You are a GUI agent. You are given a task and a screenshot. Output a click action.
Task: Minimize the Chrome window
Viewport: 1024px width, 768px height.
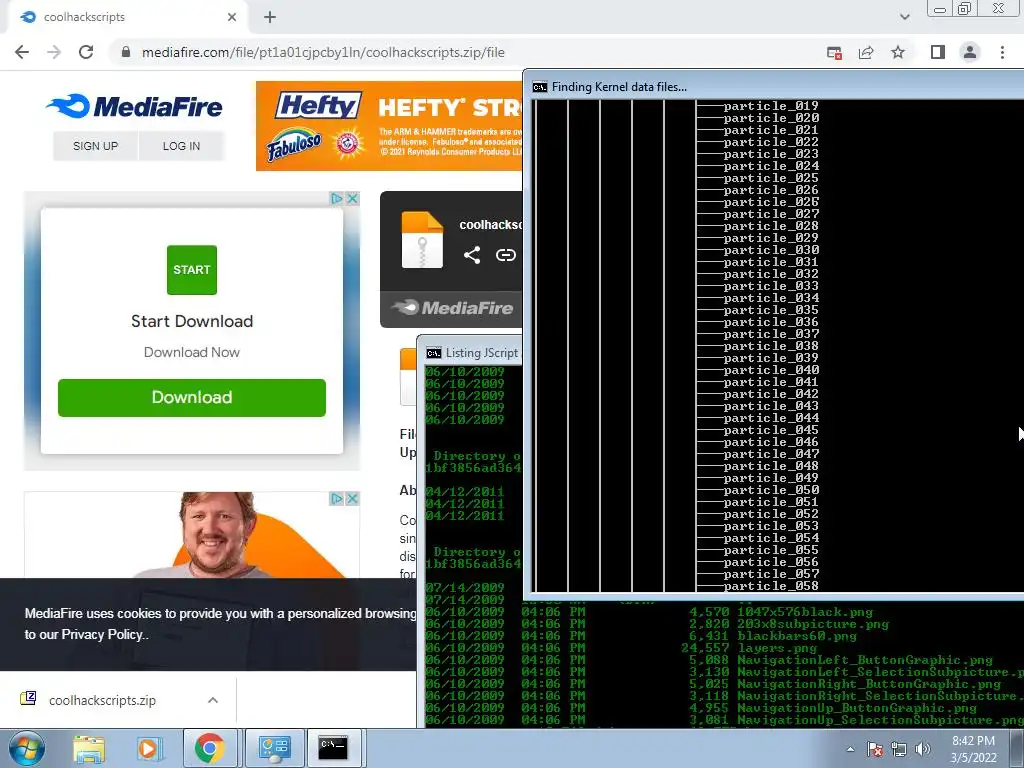(x=940, y=9)
